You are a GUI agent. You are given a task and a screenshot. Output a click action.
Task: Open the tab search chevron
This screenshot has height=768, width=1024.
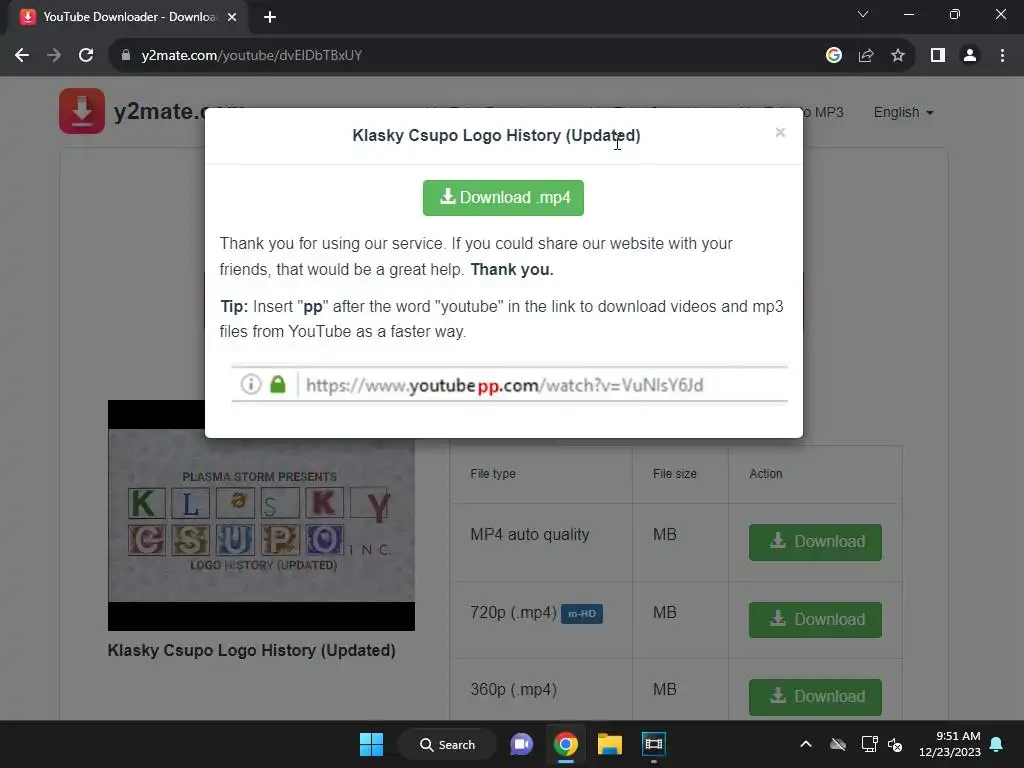tap(863, 14)
